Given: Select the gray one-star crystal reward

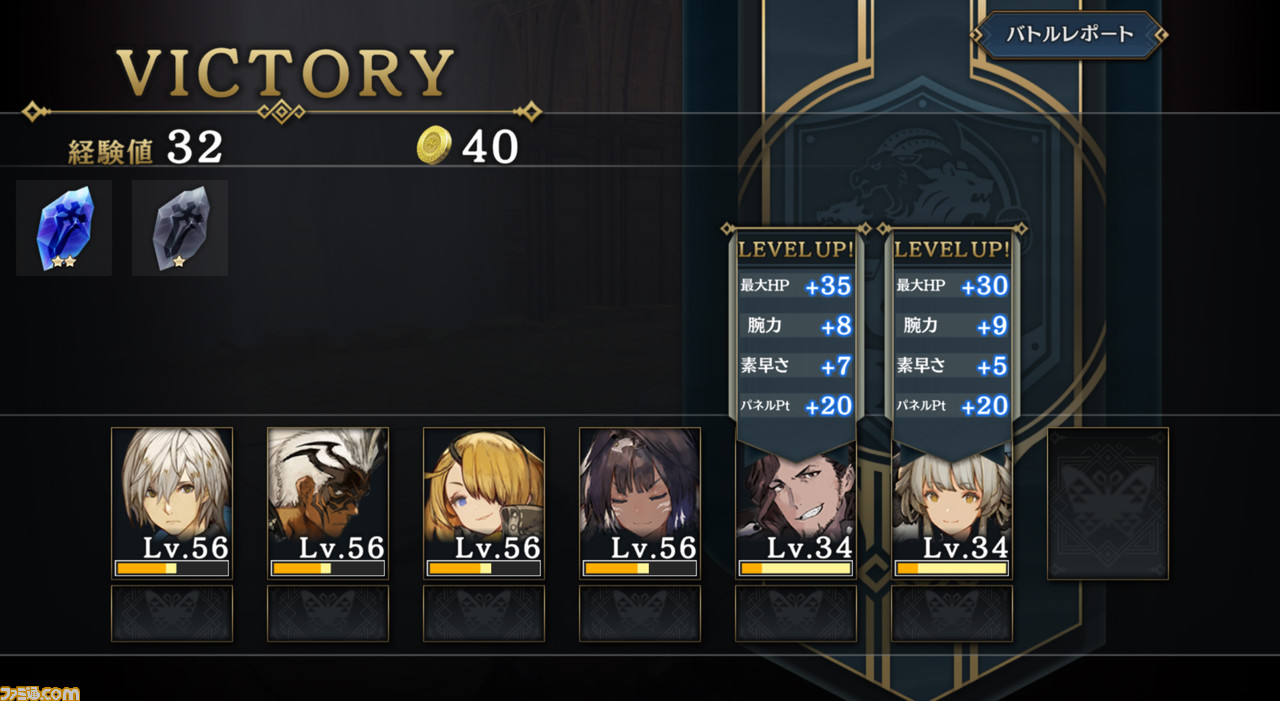Looking at the screenshot, I should 180,228.
